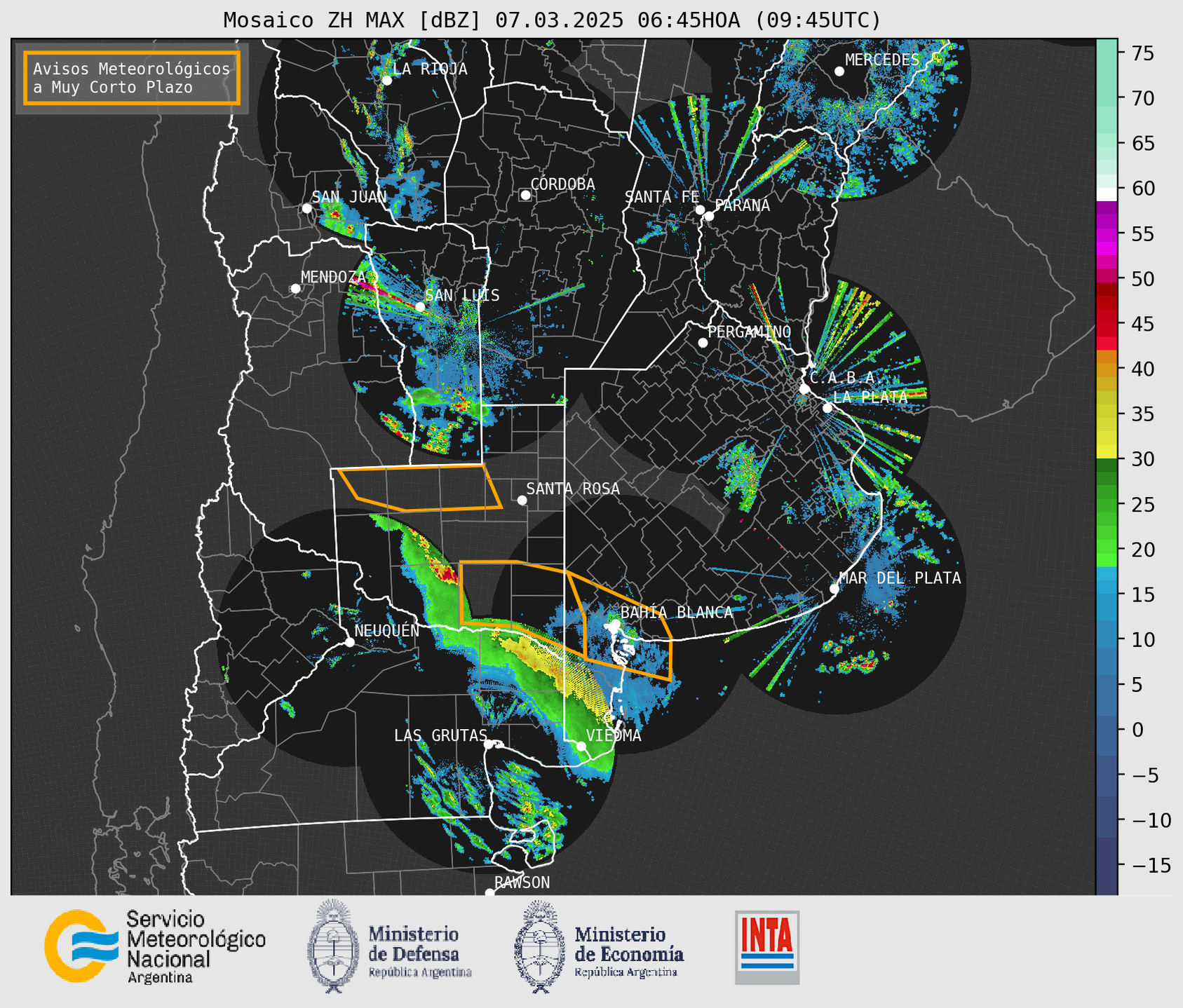Viewport: 1183px width, 1008px height.
Task: Select the BAHÍA BLANCA city label
Action: click(x=677, y=613)
